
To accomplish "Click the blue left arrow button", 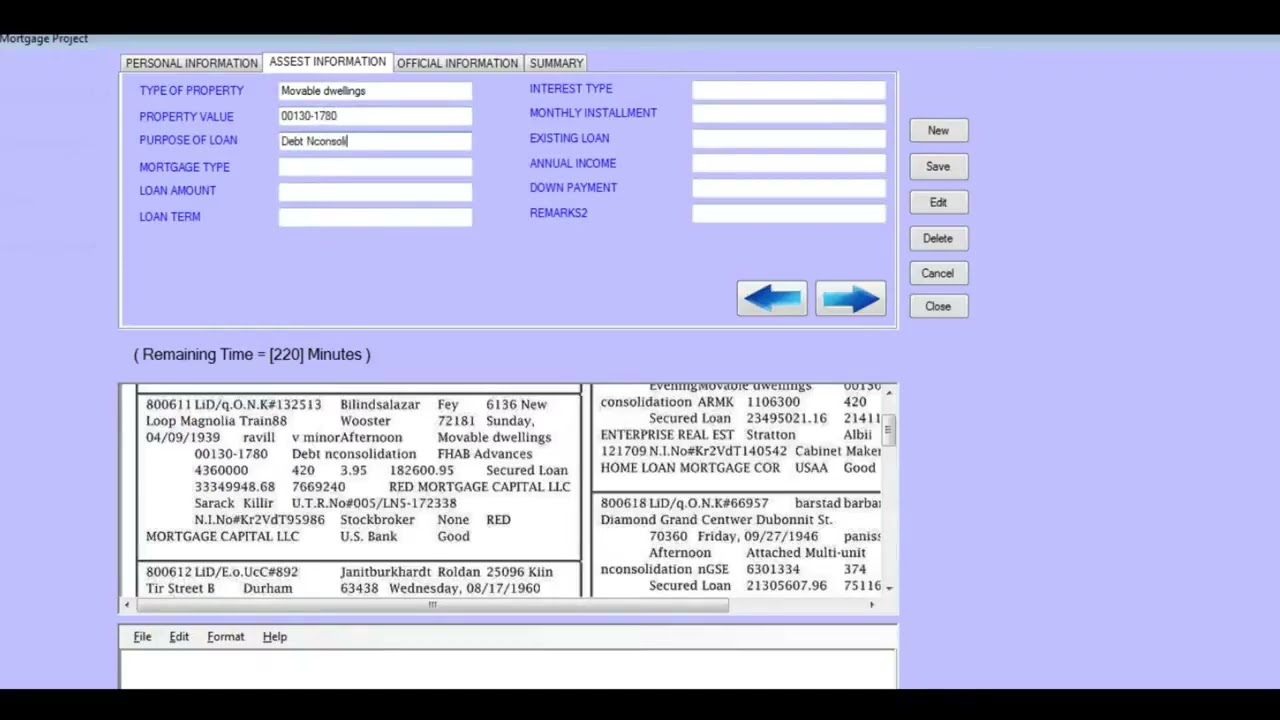I will (x=772, y=299).
